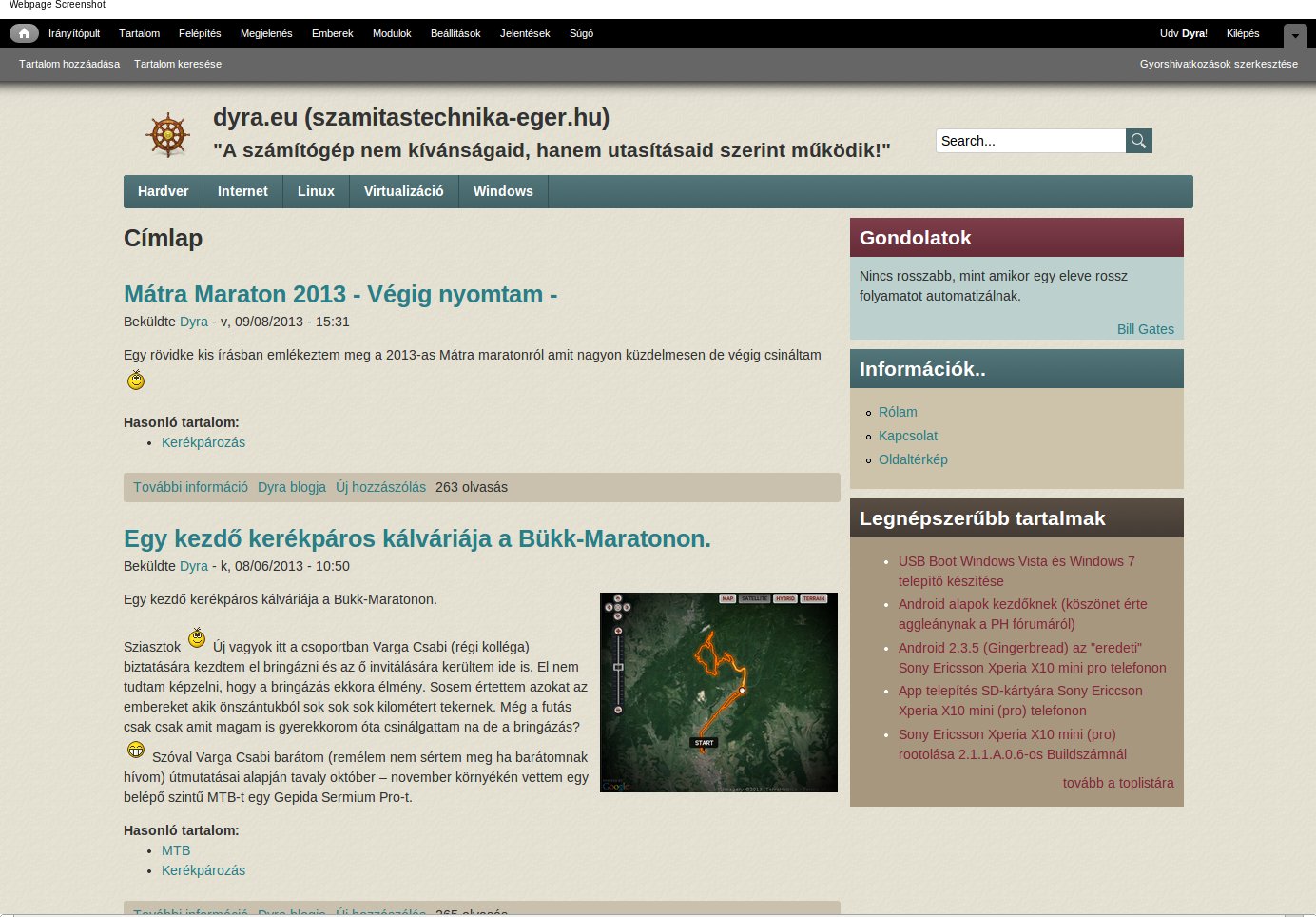Open the Megjelenés admin menu
Viewport: 1316px width, 917px height.
[x=266, y=33]
